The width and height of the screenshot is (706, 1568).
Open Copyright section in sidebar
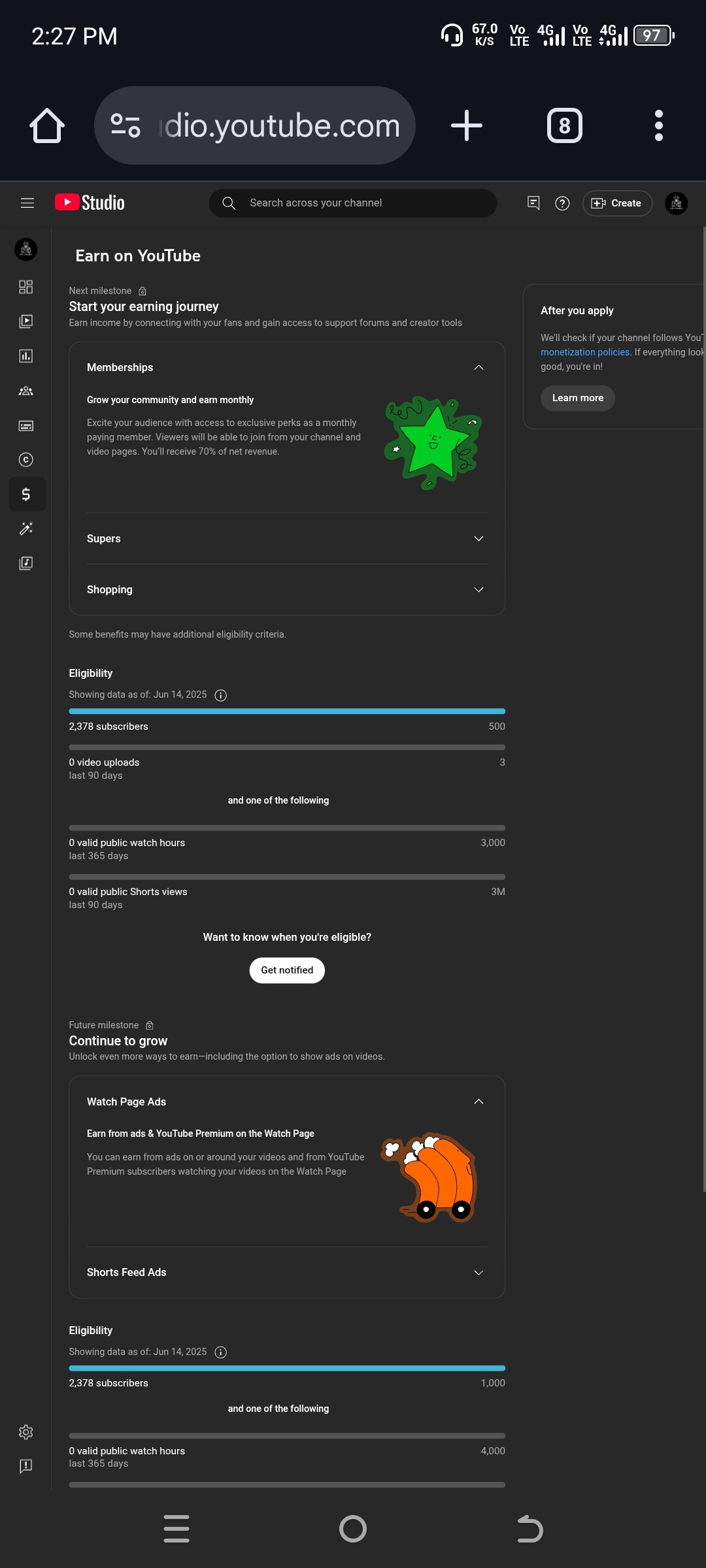pyautogui.click(x=26, y=460)
